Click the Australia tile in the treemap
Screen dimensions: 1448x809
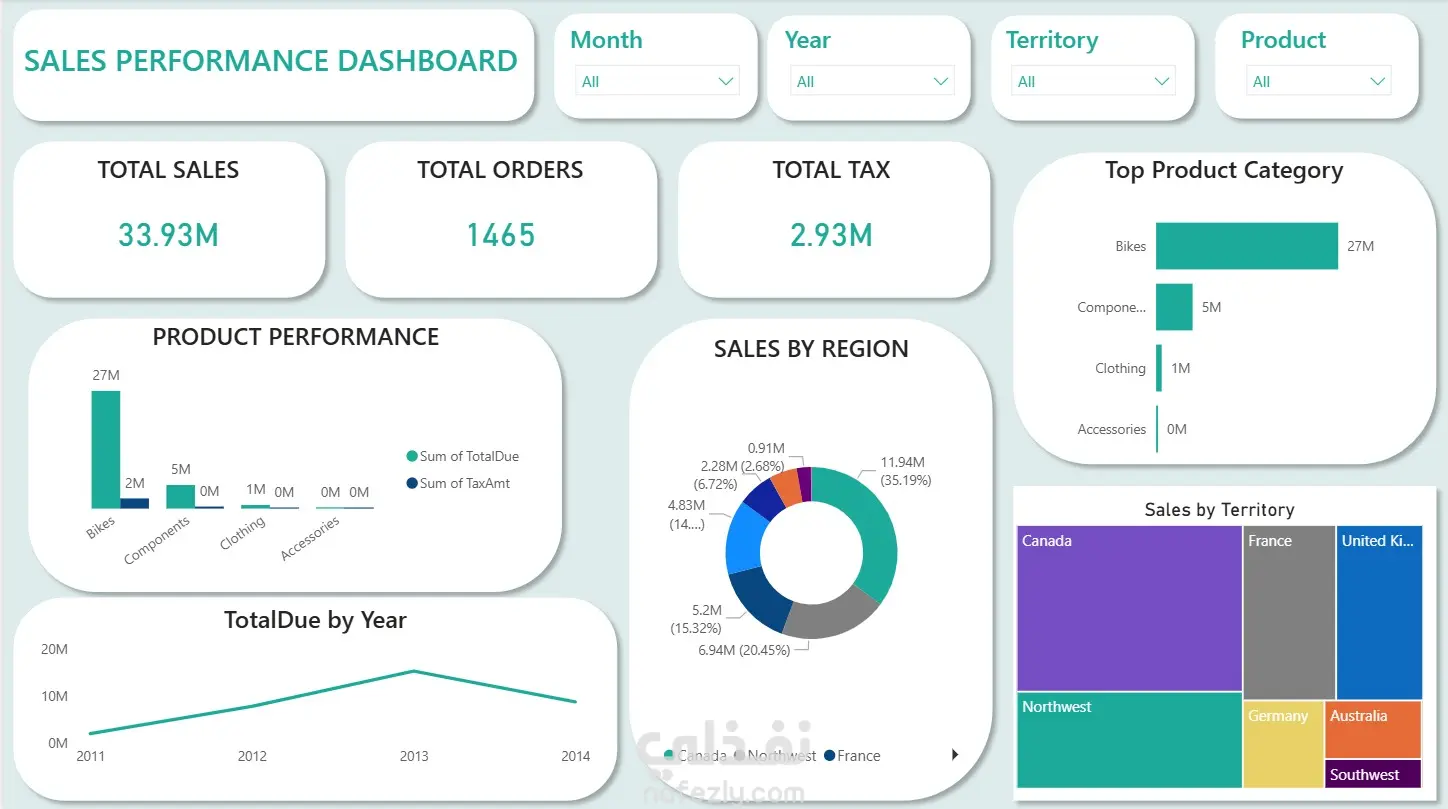tap(1373, 729)
